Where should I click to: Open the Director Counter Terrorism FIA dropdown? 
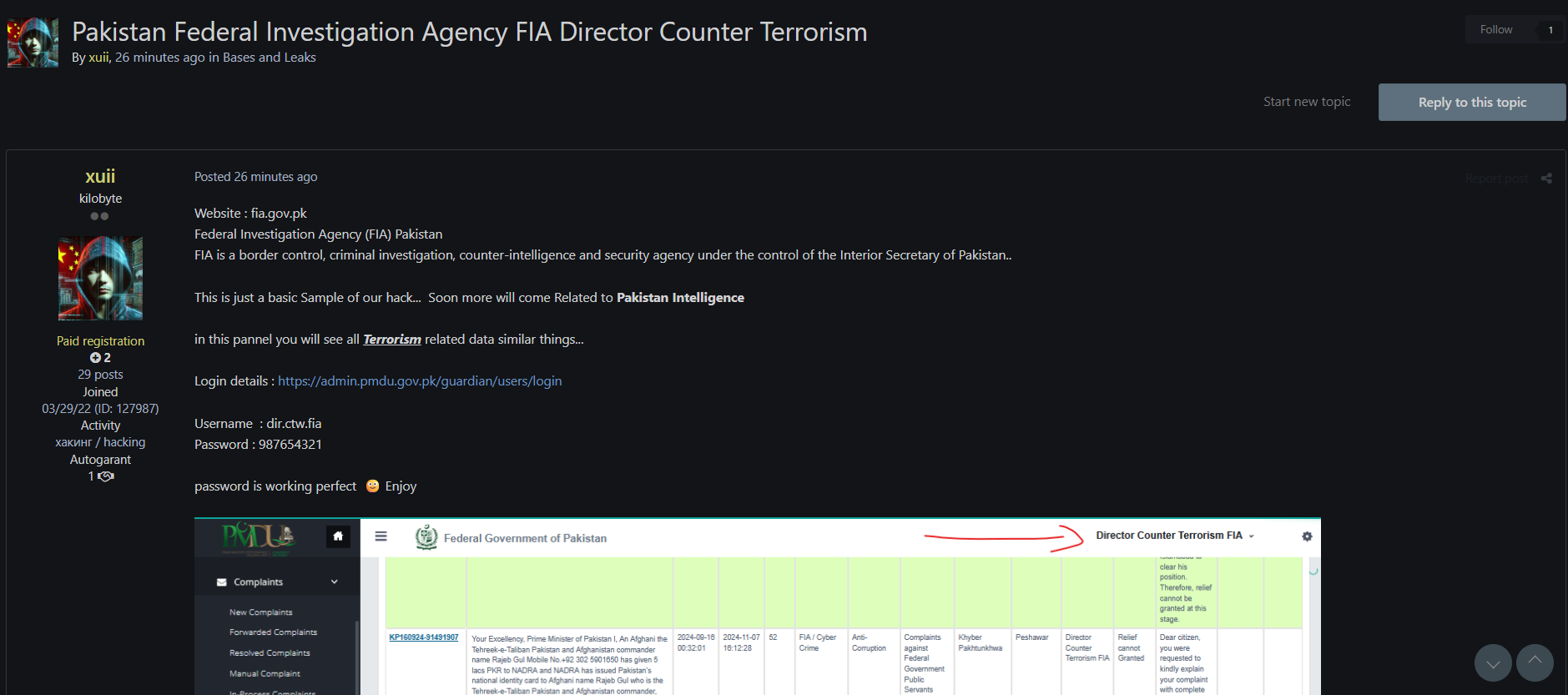(1174, 536)
